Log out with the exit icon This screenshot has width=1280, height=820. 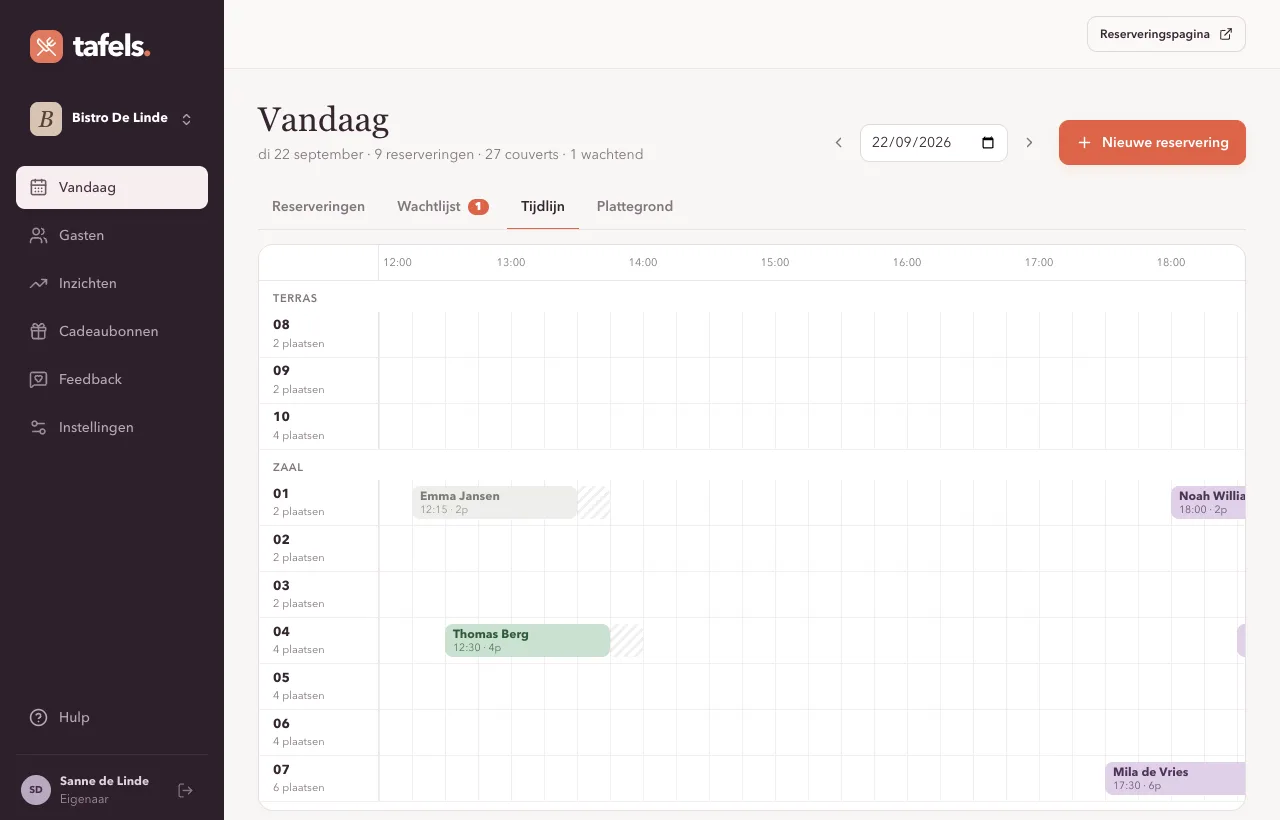click(185, 790)
